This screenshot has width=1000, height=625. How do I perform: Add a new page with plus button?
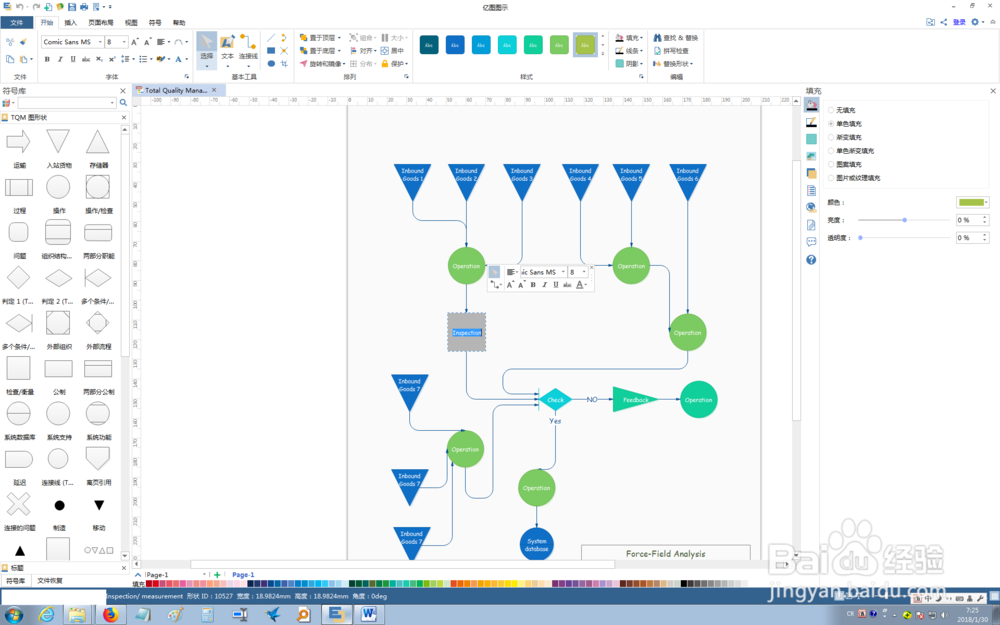[x=217, y=575]
